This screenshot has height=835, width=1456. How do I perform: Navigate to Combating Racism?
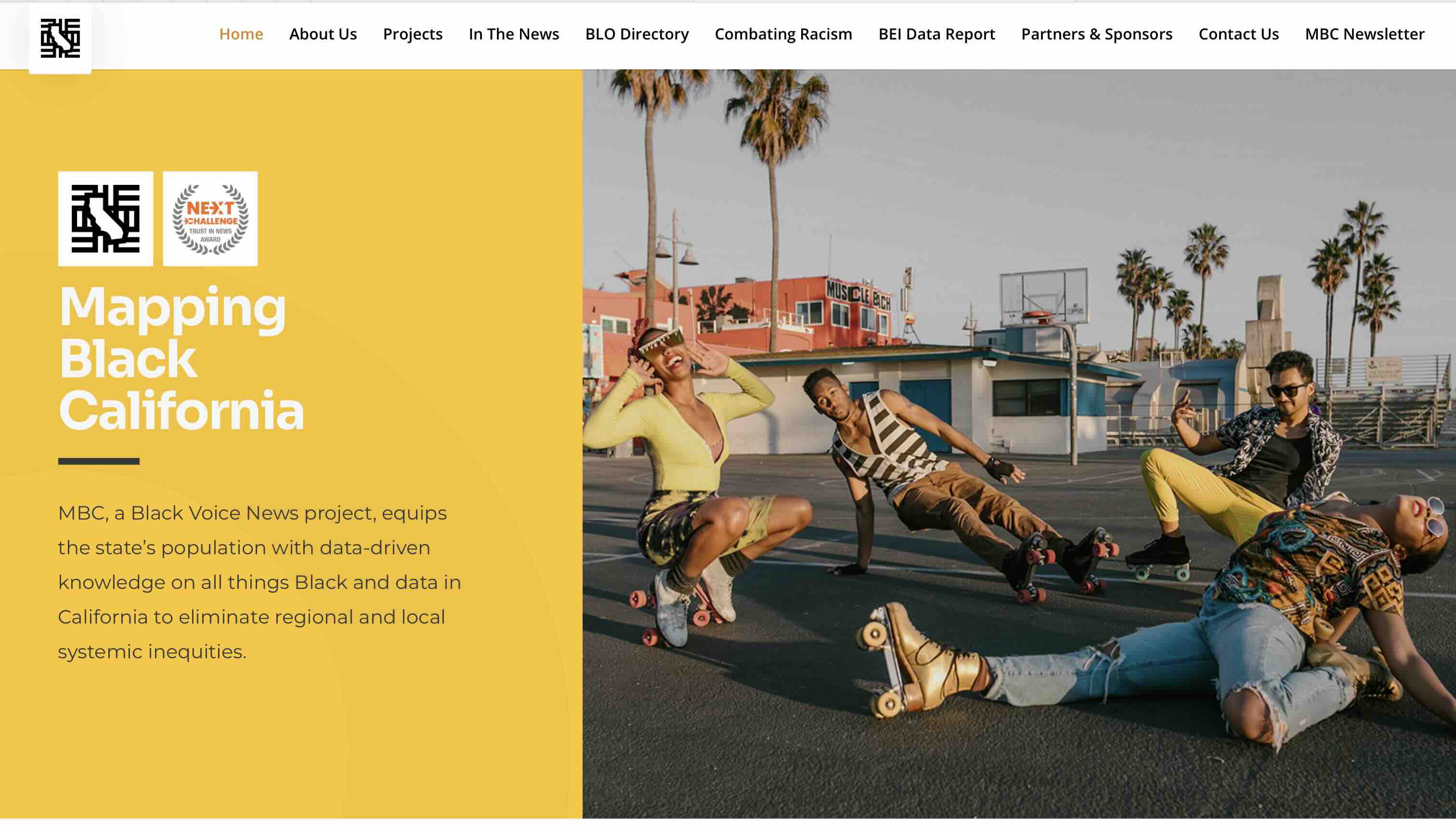click(x=783, y=34)
